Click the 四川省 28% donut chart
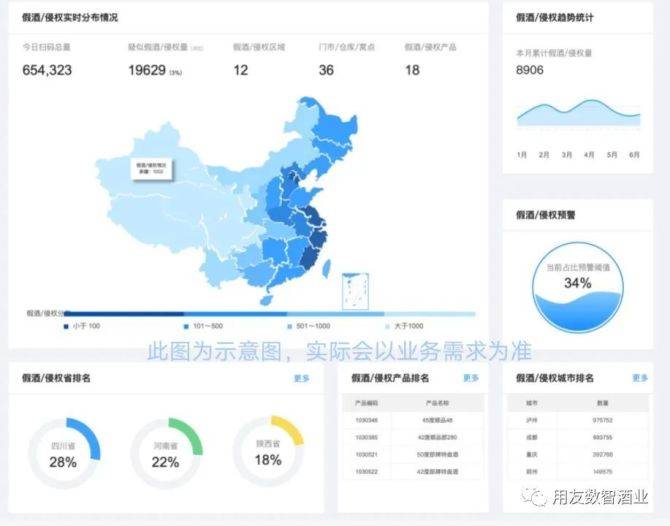The width and height of the screenshot is (670, 526). [64, 453]
